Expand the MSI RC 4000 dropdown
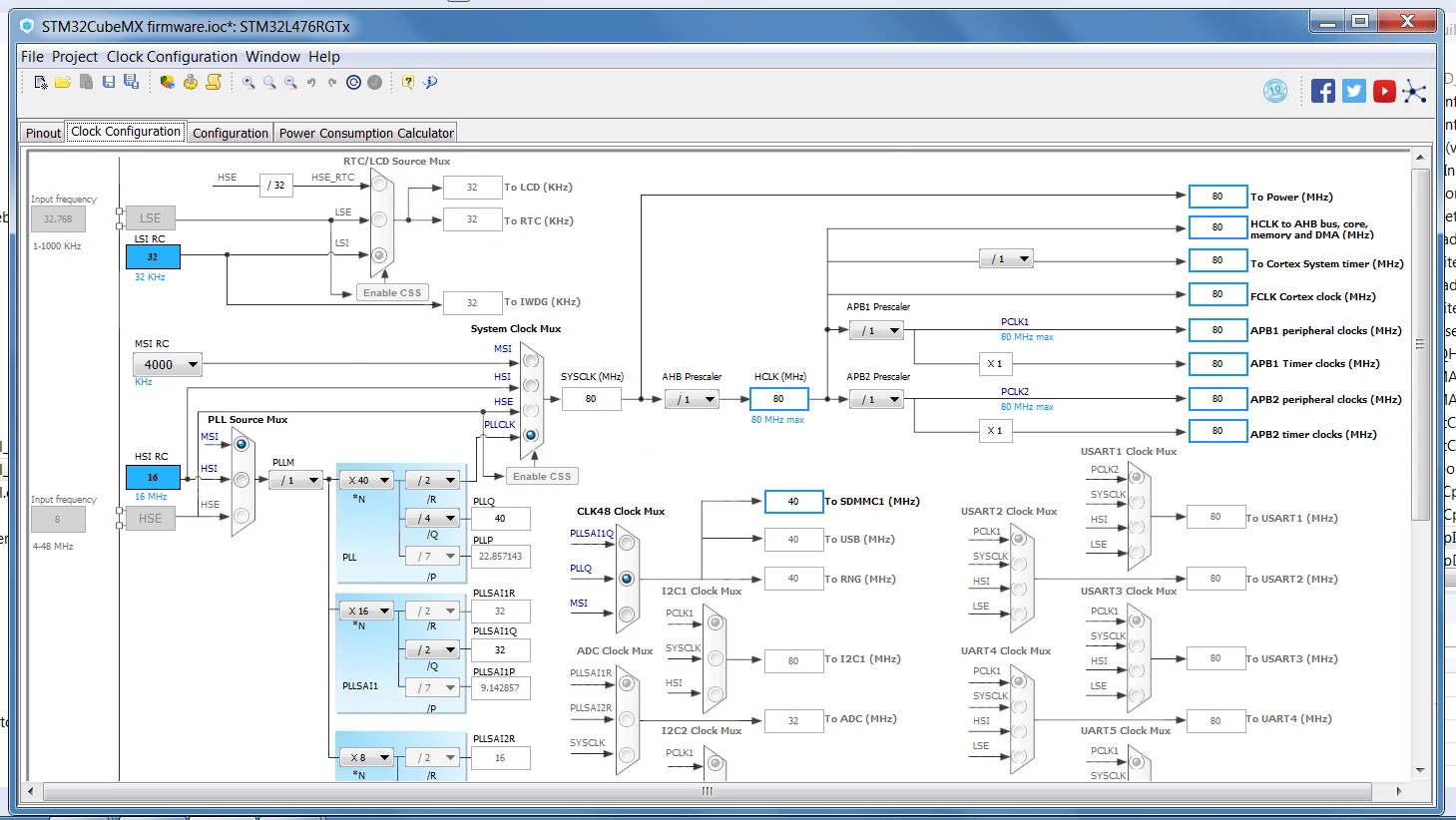The height and width of the screenshot is (820, 1456). [166, 365]
